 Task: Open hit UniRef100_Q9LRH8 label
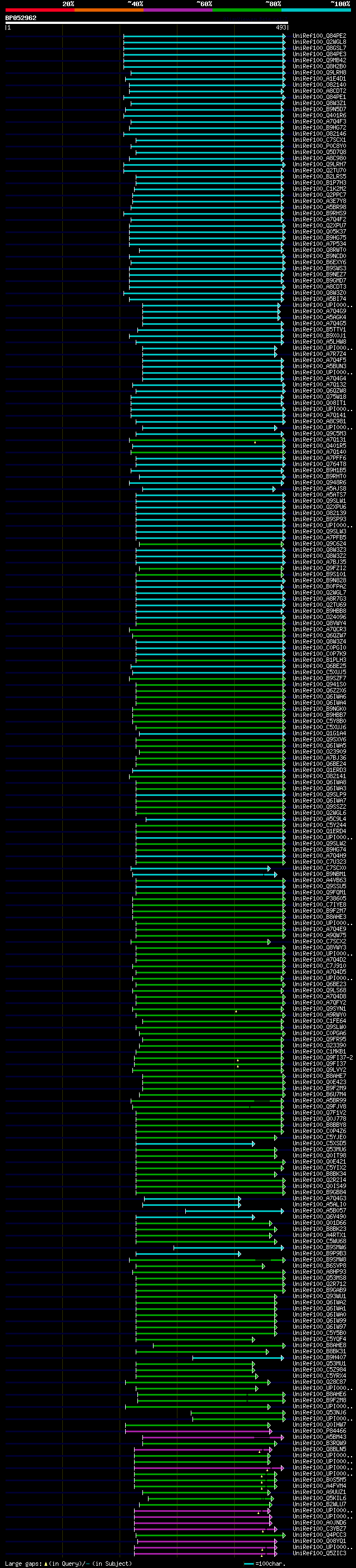coord(319,72)
